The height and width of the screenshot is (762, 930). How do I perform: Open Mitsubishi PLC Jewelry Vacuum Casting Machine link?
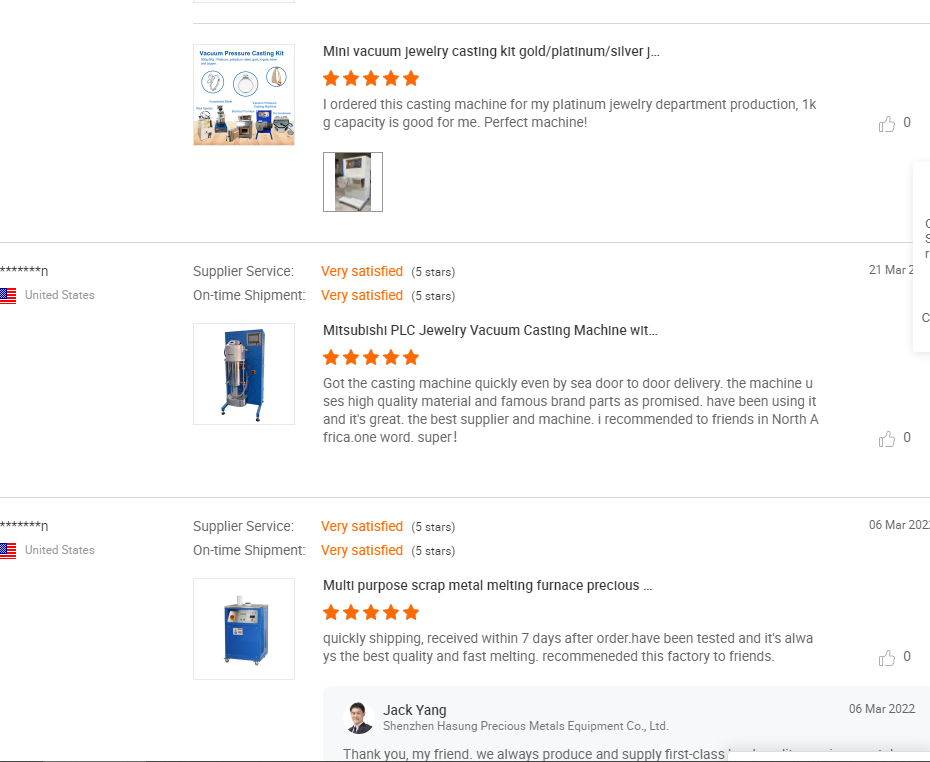490,330
